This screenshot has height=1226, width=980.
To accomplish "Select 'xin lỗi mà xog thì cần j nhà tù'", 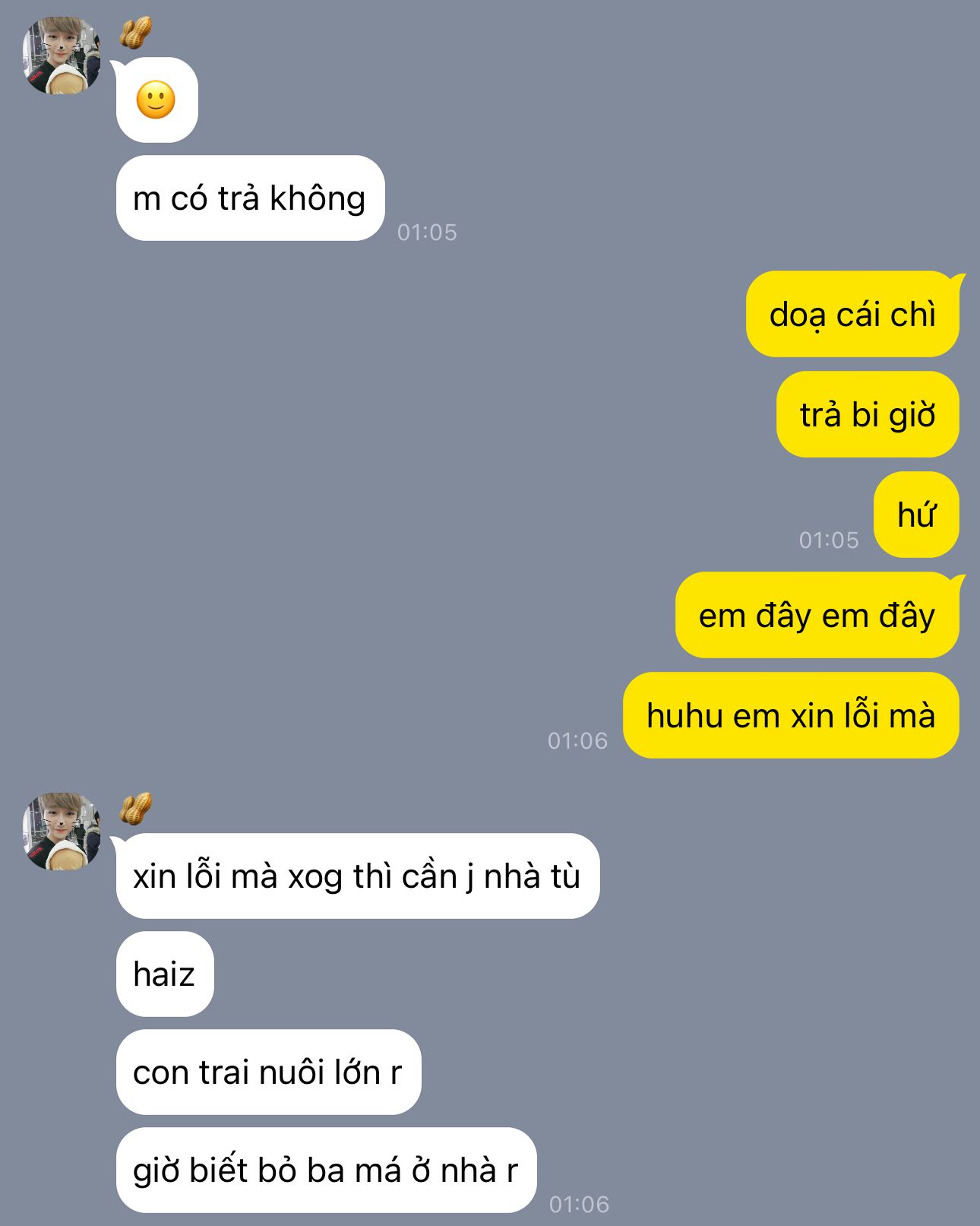I will (x=358, y=876).
